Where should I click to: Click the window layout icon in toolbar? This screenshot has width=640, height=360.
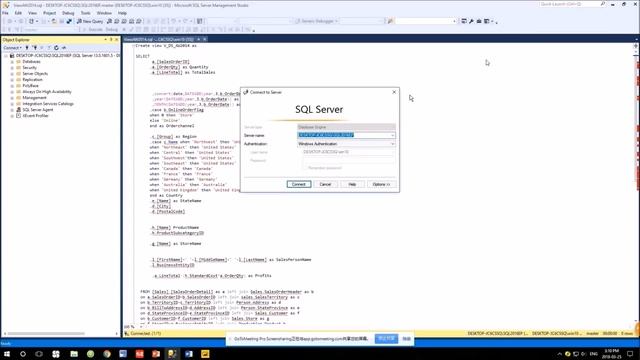click(487, 21)
